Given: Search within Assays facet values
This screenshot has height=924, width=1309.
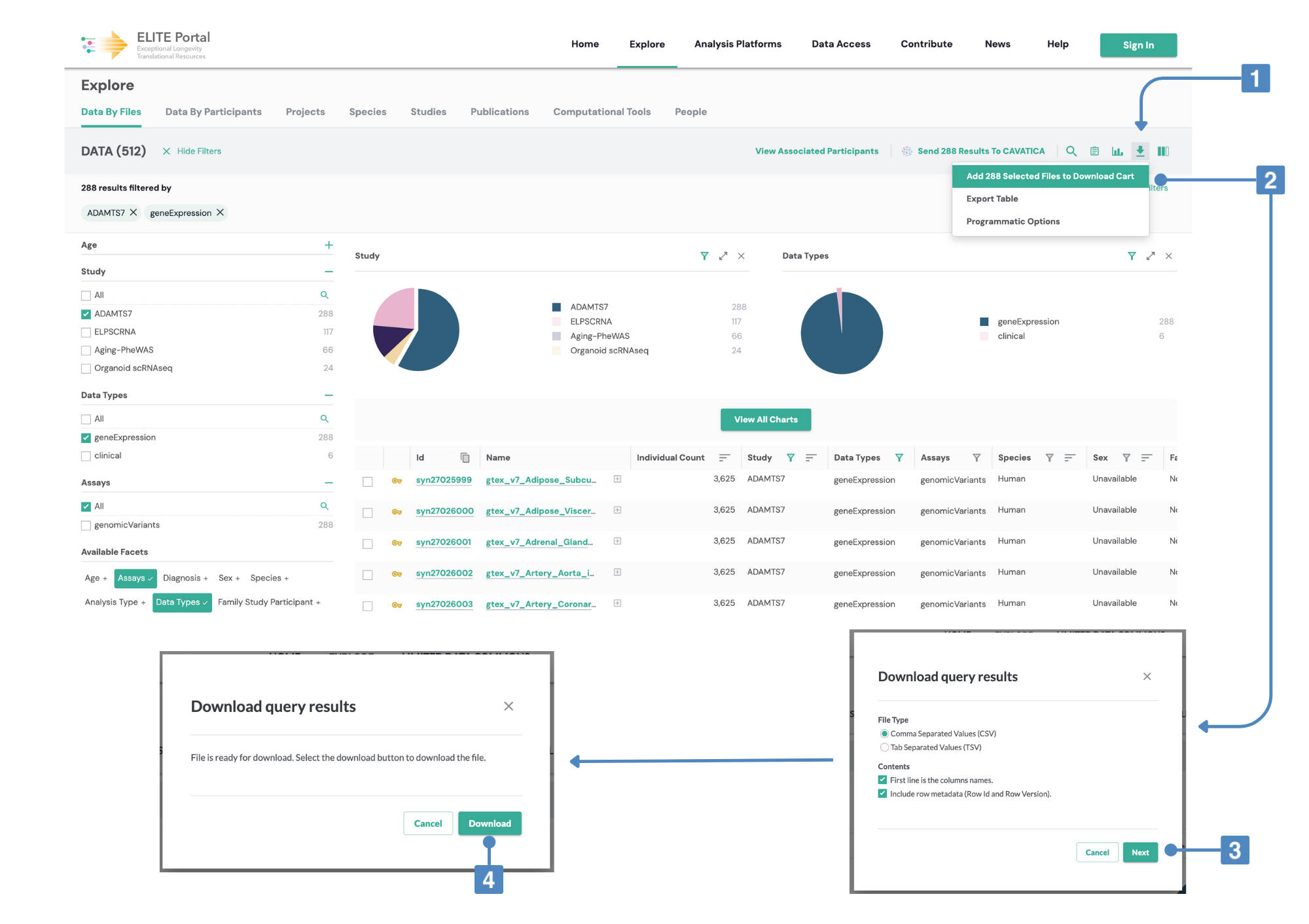Looking at the screenshot, I should (324, 506).
